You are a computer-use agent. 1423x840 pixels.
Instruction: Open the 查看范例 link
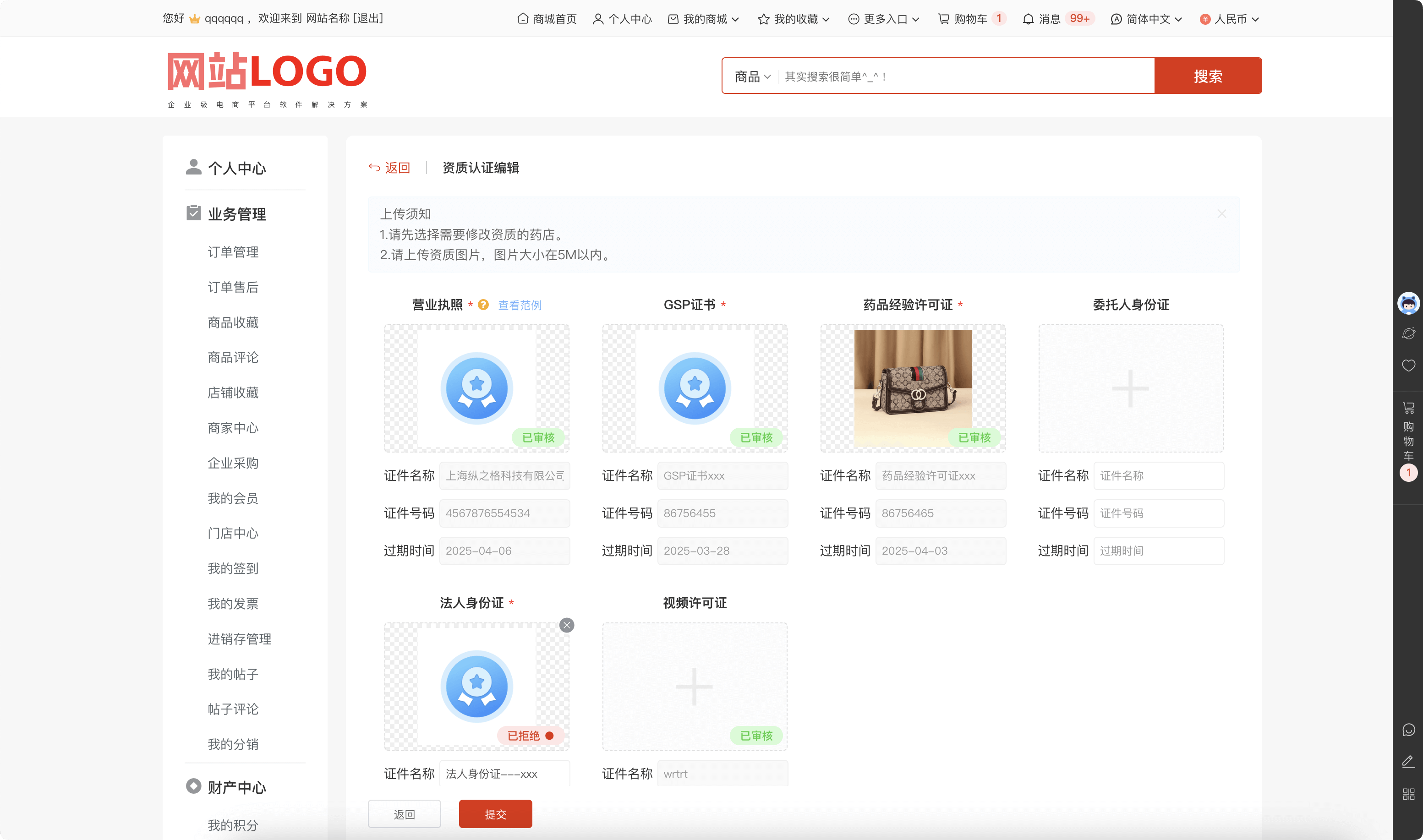[x=519, y=305]
